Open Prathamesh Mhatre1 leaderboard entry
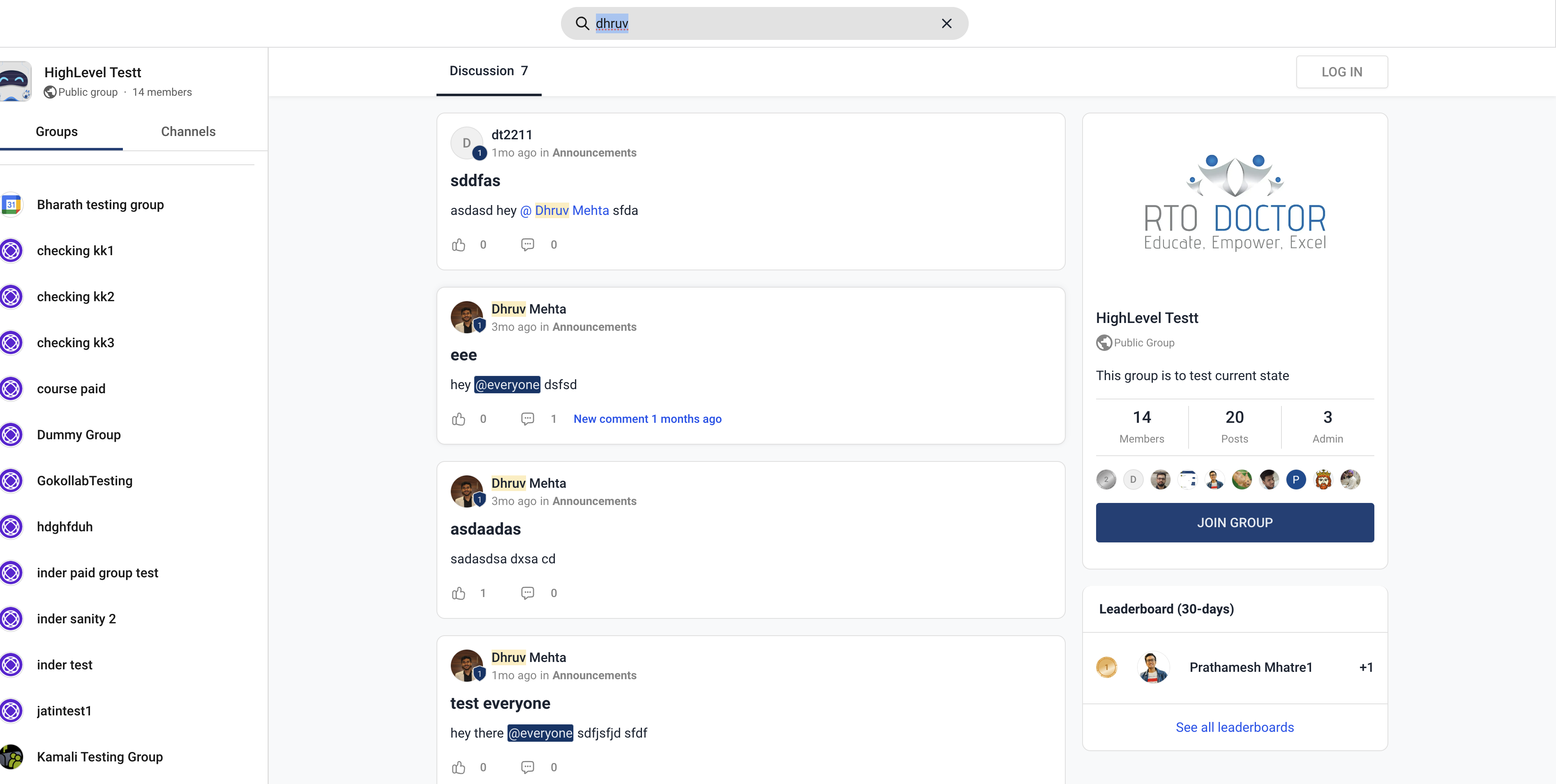This screenshot has height=784, width=1556. (1250, 667)
